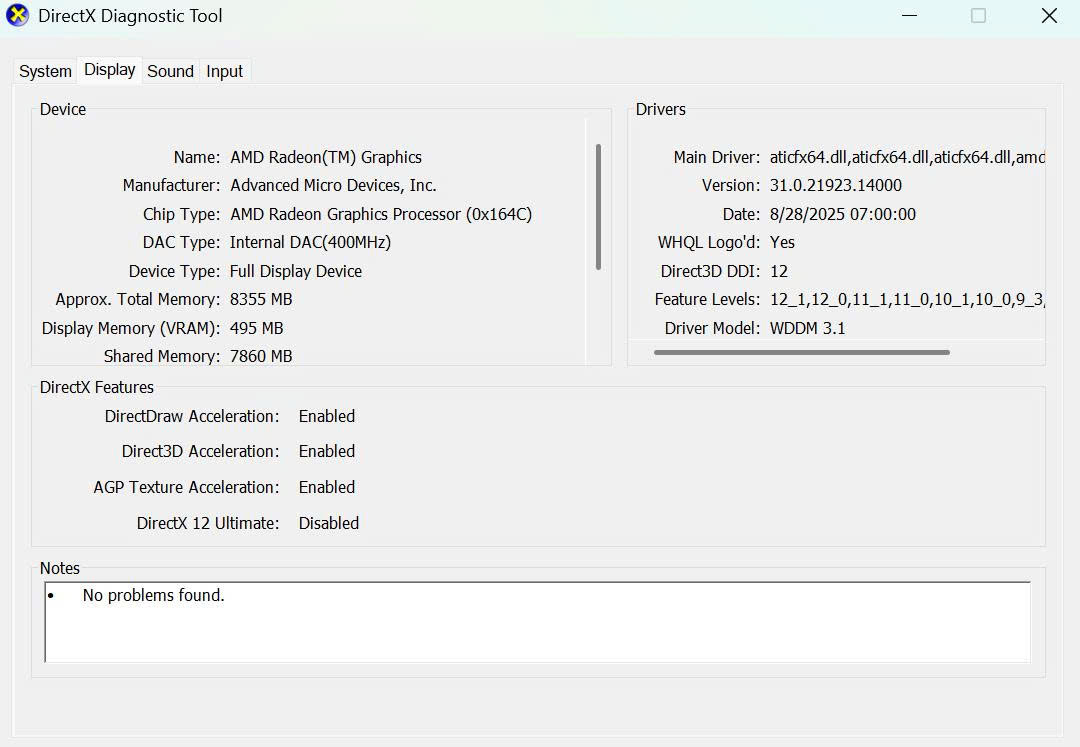Minimize the DirectX Diagnostic Tool window
The image size is (1080, 747).
coord(909,15)
